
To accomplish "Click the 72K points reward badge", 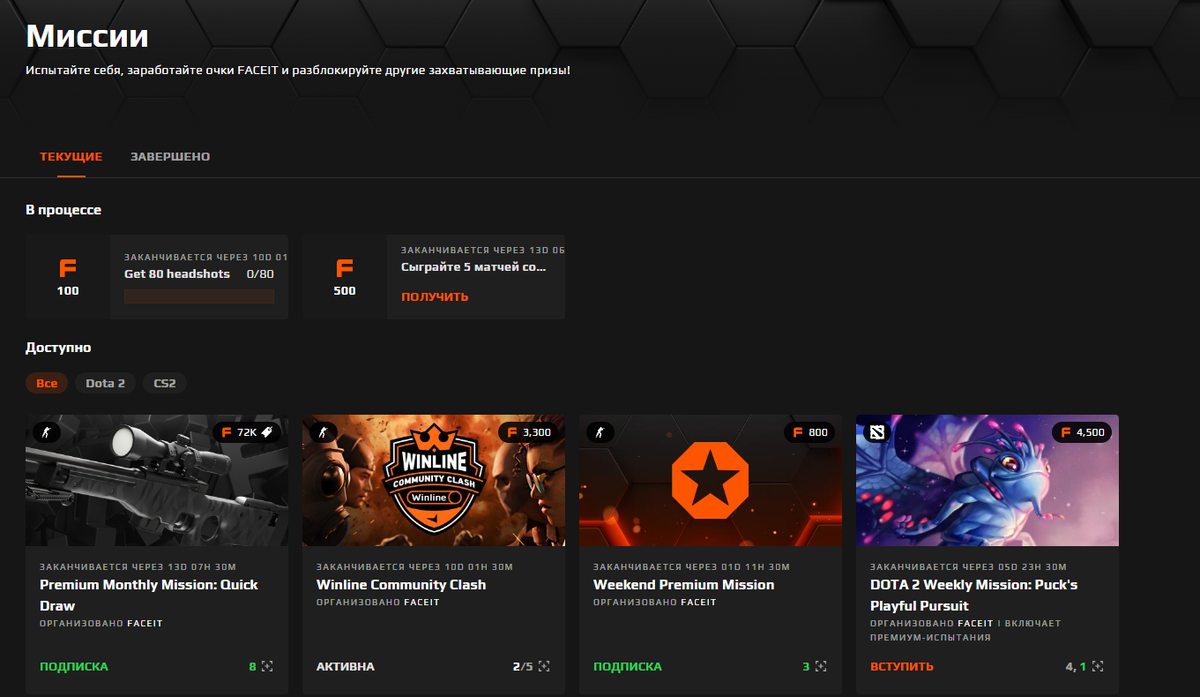I will point(247,432).
